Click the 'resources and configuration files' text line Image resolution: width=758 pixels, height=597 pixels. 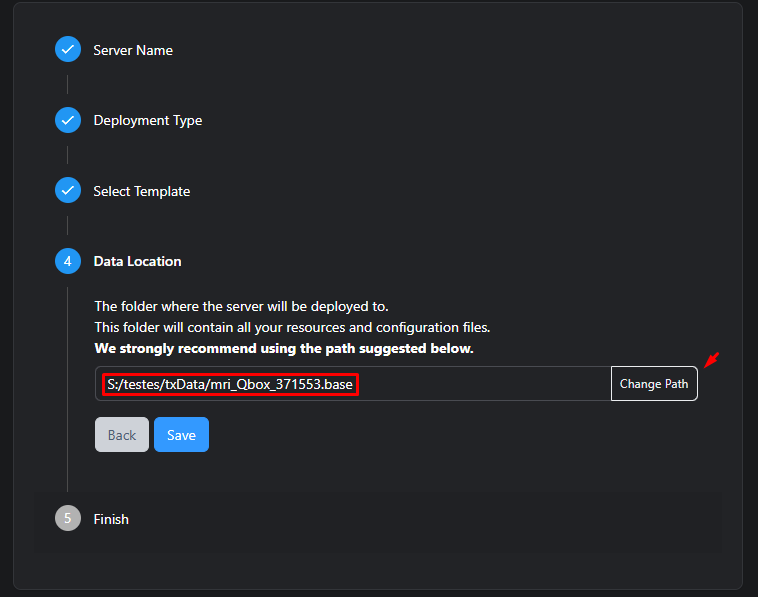(291, 327)
